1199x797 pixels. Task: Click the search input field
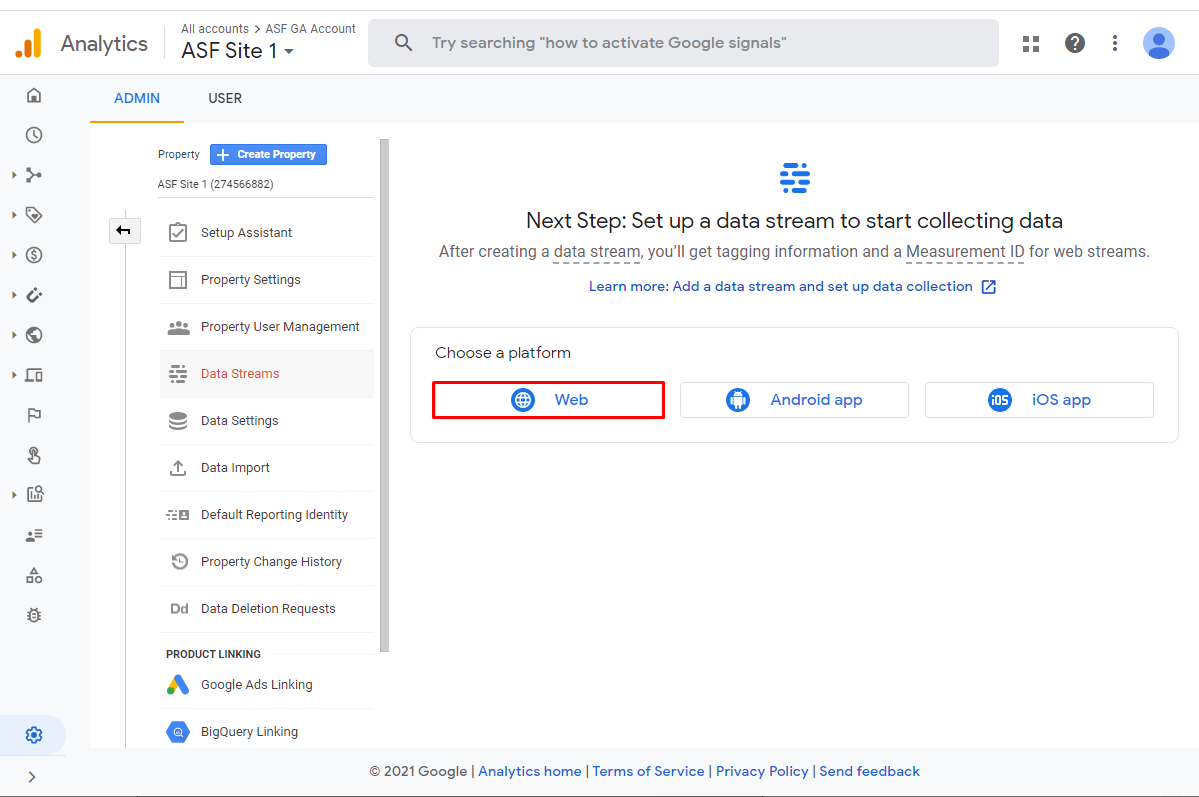pyautogui.click(x=684, y=43)
